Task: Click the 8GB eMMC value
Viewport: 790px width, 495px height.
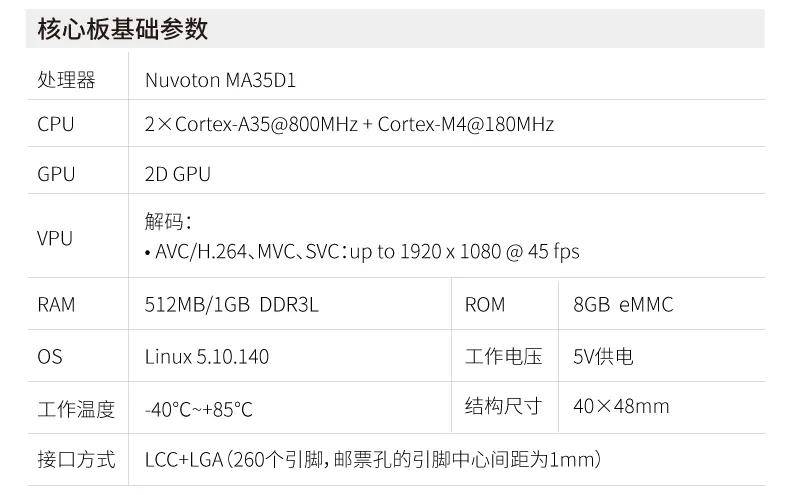Action: click(623, 305)
